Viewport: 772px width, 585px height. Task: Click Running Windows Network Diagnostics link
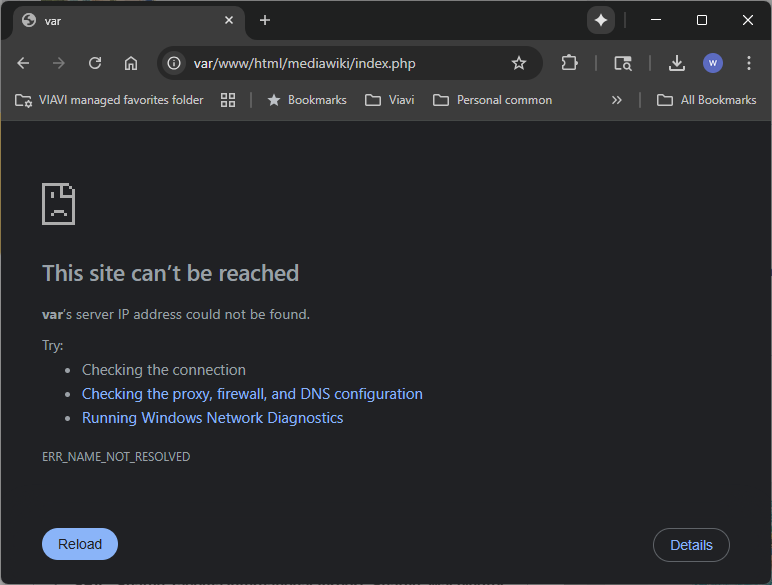(x=212, y=418)
